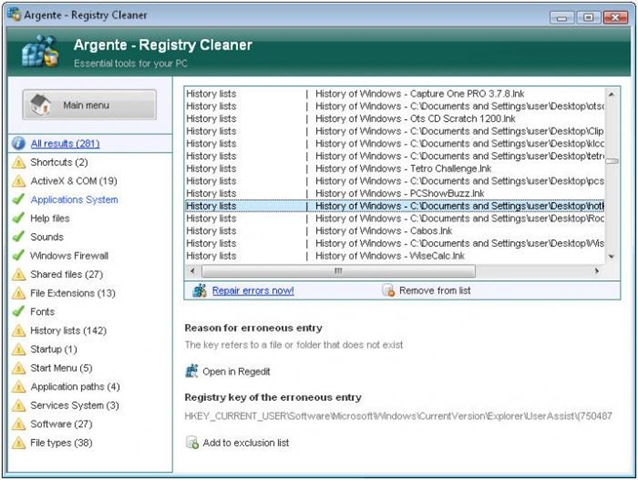Screen dimensions: 638x480
Task: Click the house icon on Main menu
Action: pyautogui.click(x=39, y=105)
